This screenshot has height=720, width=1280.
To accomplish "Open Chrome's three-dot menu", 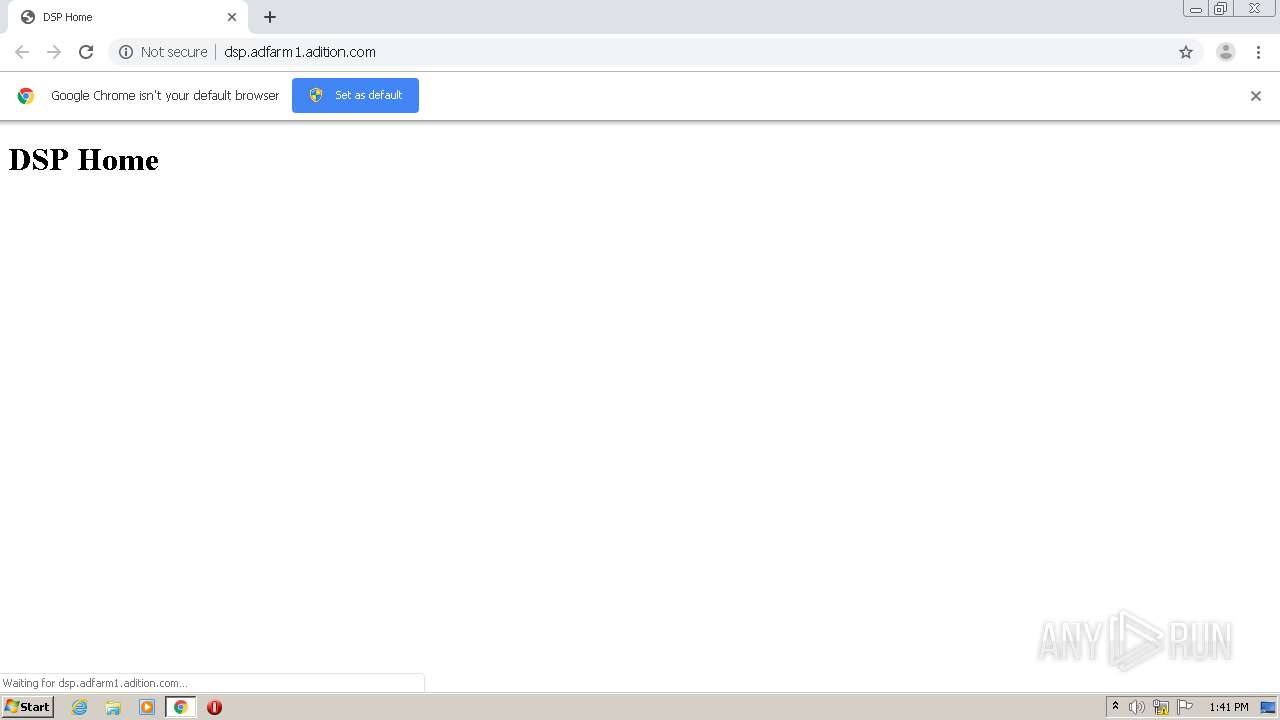I will click(1258, 52).
